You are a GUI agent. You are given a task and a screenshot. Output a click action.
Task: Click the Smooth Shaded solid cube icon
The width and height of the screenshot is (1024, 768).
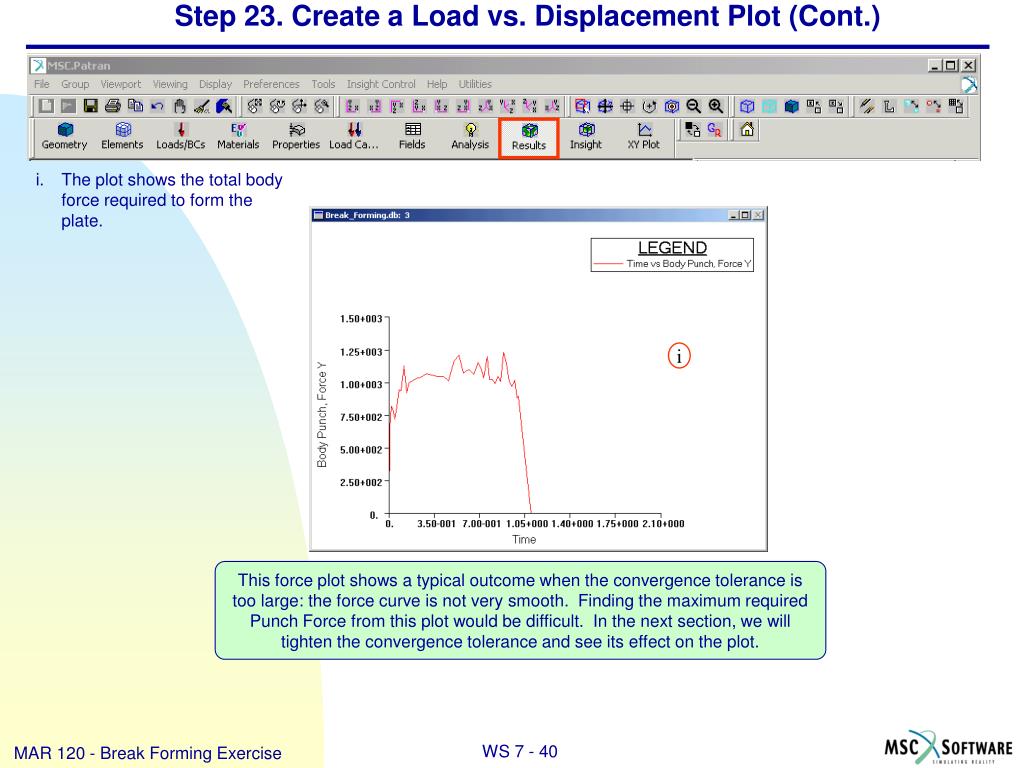pos(792,105)
